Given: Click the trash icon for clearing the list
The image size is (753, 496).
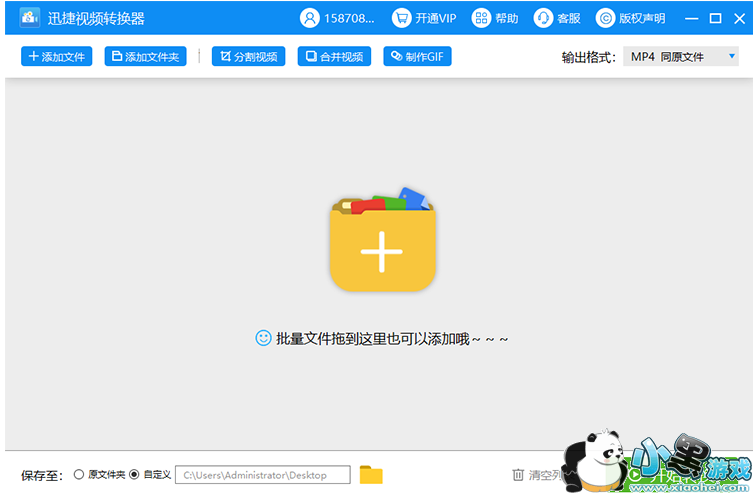Looking at the screenshot, I should (x=518, y=475).
